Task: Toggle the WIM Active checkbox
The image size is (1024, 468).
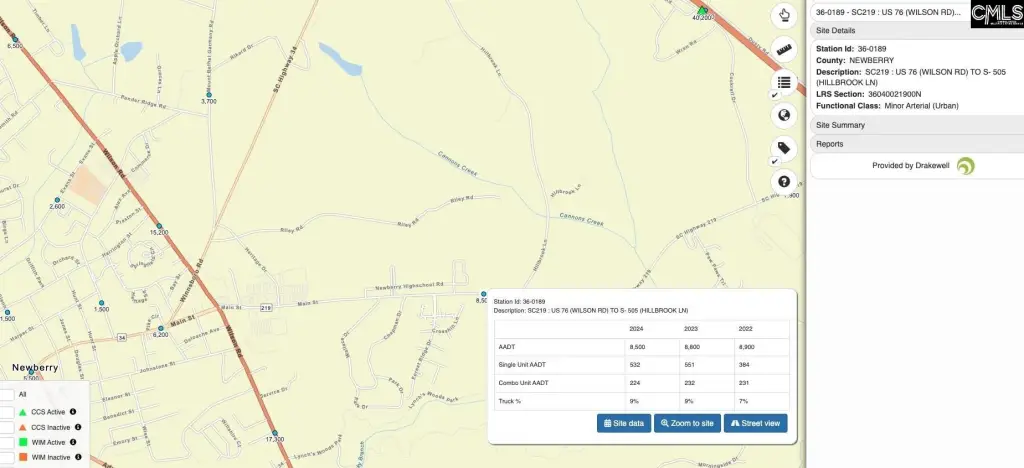Action: [x=7, y=442]
